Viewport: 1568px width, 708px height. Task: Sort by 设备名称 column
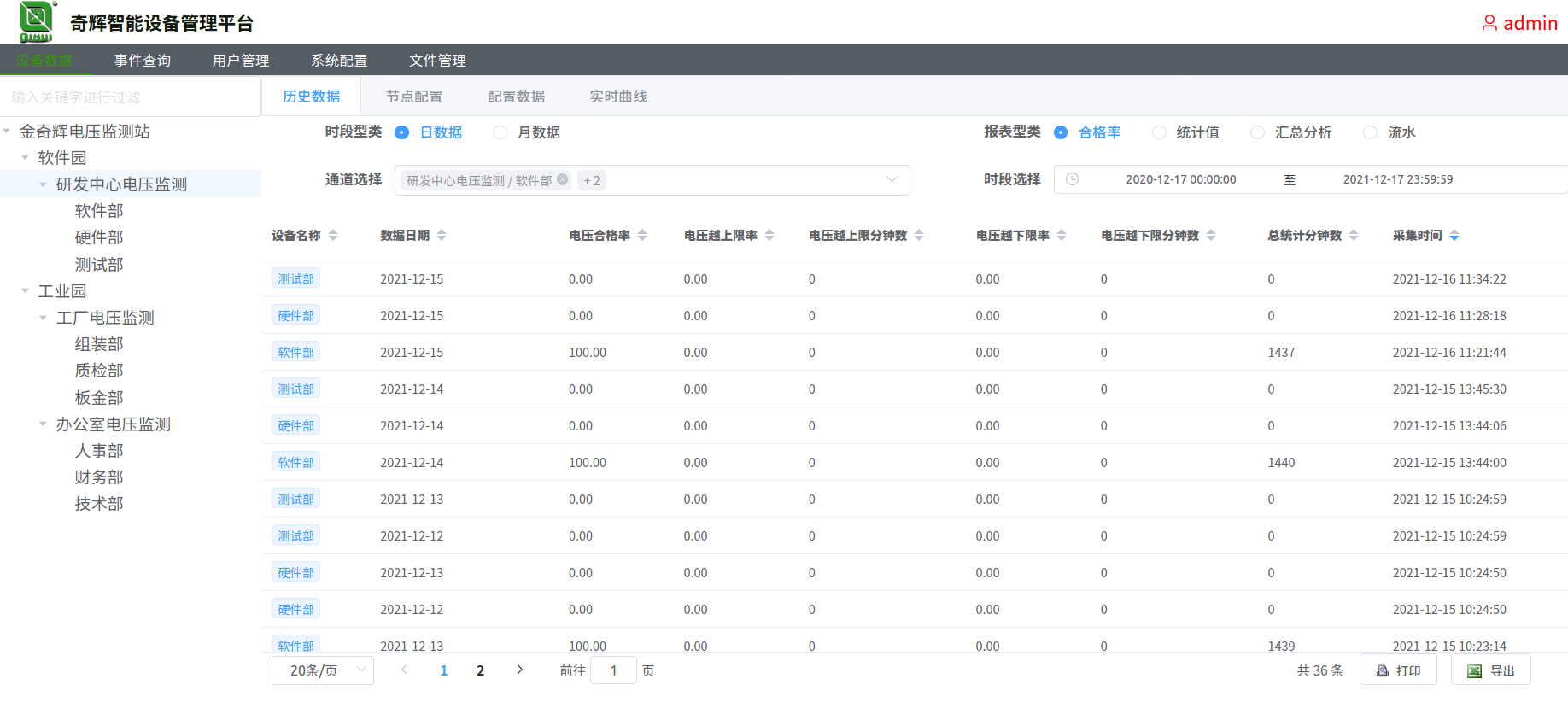[x=333, y=235]
